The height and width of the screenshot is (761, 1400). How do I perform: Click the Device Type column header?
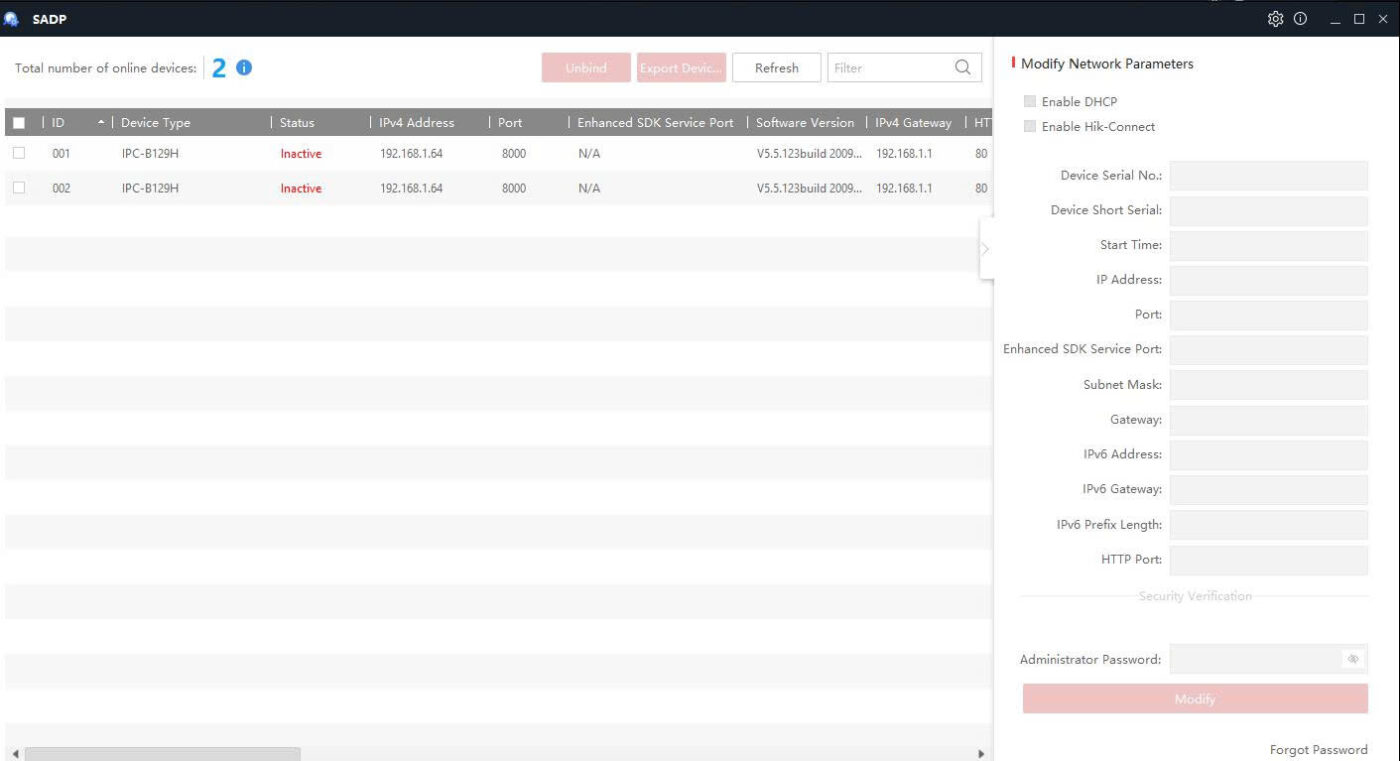155,123
